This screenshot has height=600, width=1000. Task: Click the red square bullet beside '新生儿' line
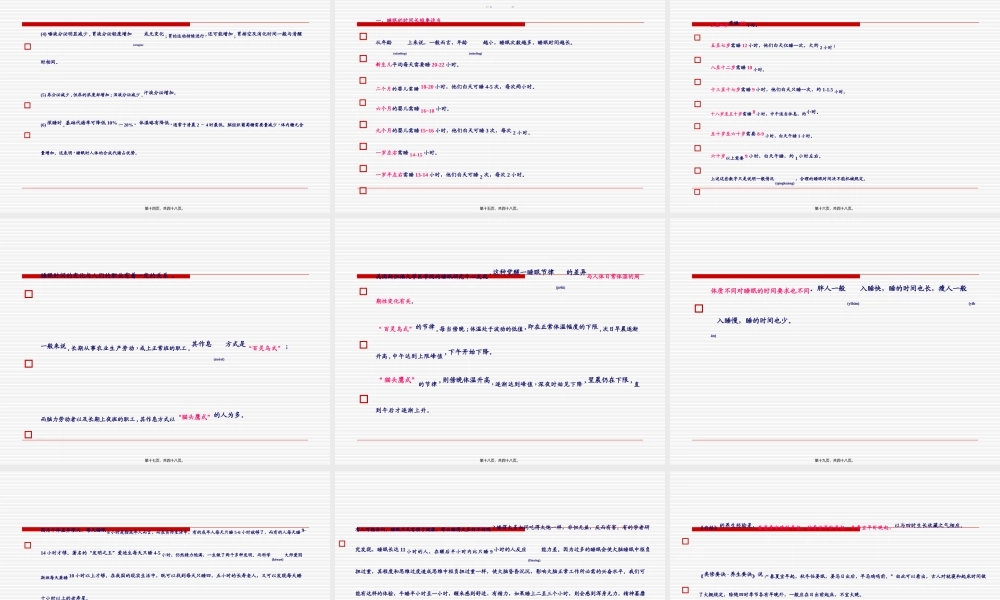click(x=363, y=59)
